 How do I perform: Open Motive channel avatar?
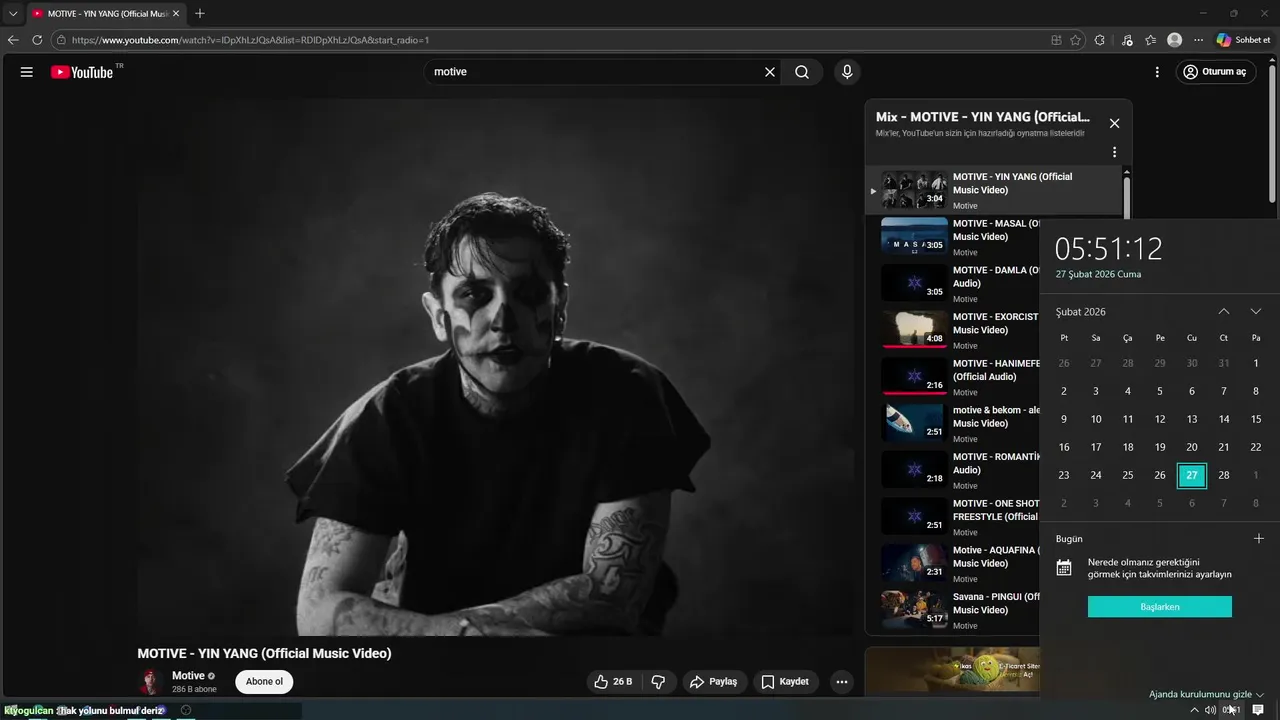(150, 682)
